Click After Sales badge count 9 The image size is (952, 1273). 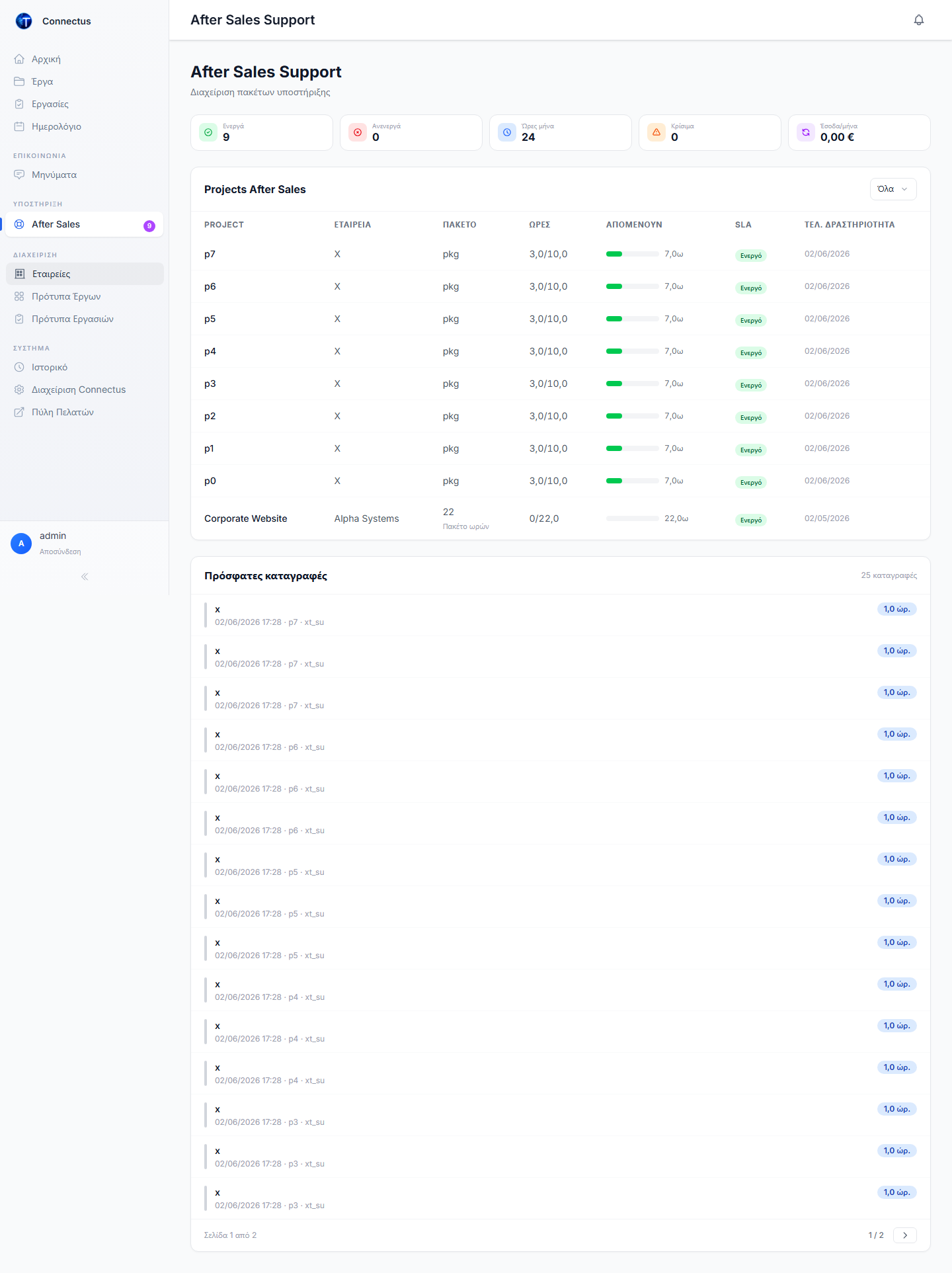click(149, 226)
